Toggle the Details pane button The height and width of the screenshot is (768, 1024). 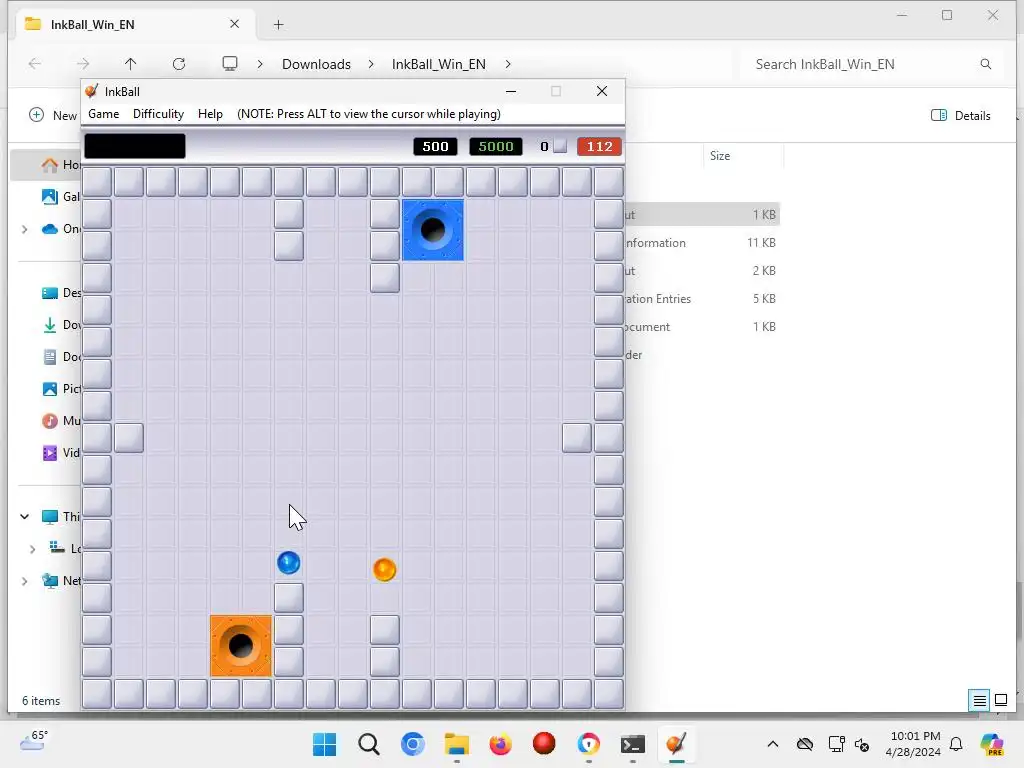[x=960, y=116]
